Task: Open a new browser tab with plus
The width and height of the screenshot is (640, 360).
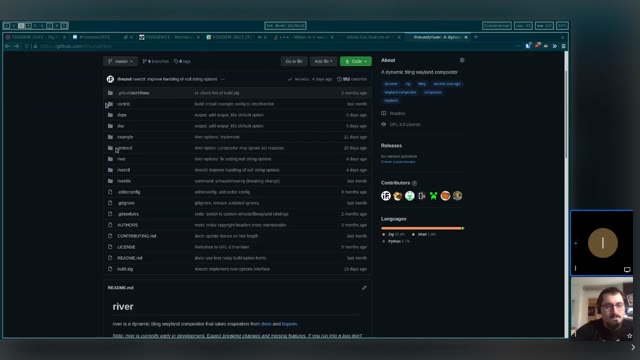Action: 476,37
